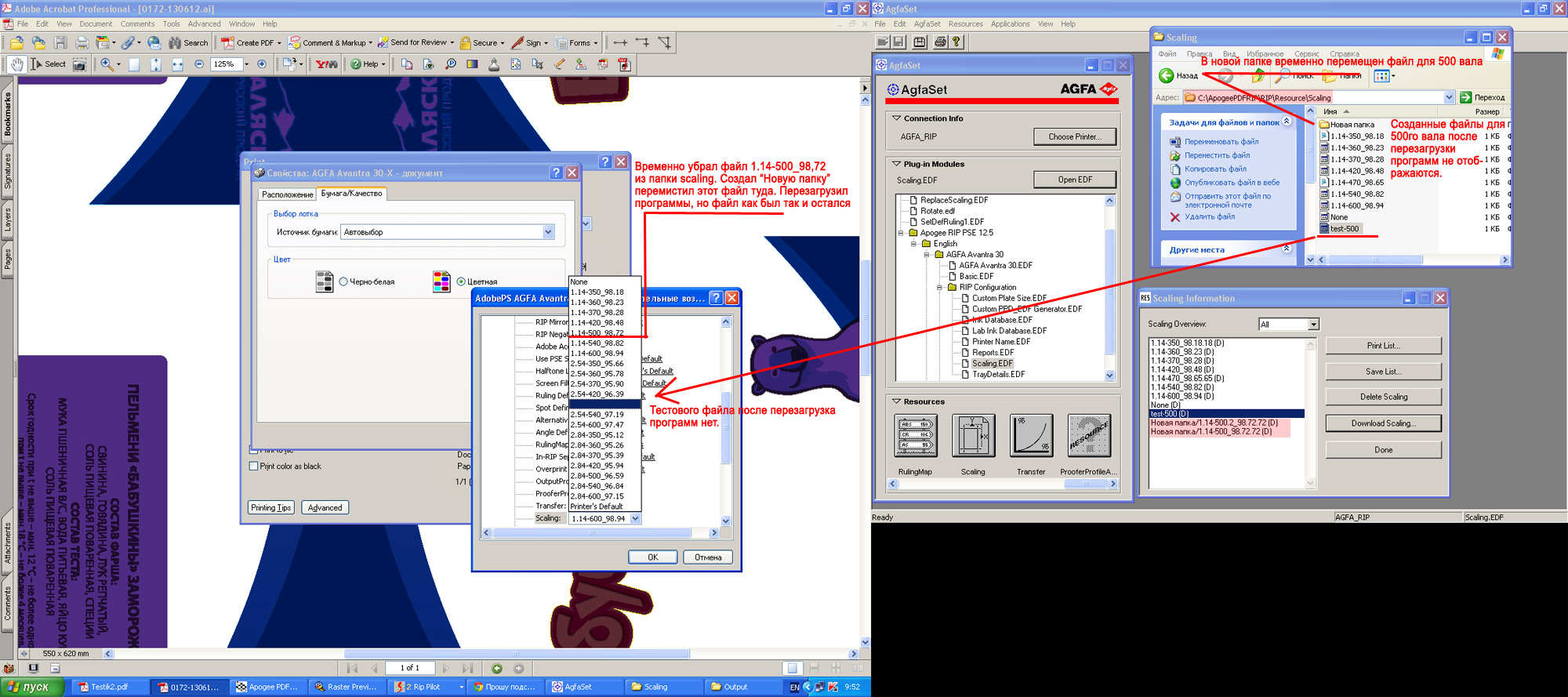Screen dimensions: 1568x697
Task: Click the Snapshot camera tool in Acrobat
Action: pyautogui.click(x=79, y=64)
